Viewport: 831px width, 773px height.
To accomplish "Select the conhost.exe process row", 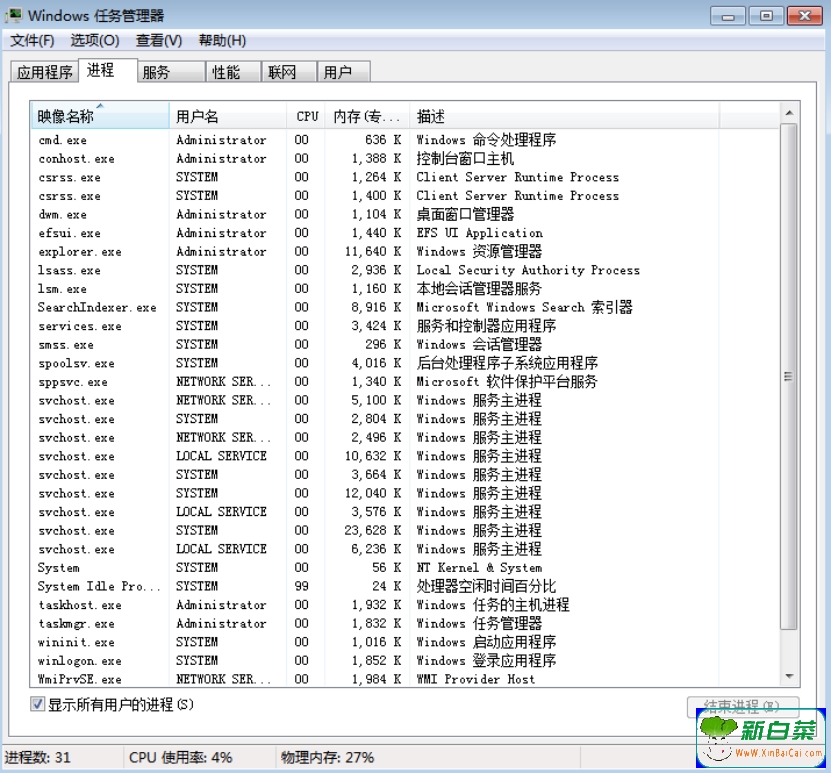I will [405, 158].
